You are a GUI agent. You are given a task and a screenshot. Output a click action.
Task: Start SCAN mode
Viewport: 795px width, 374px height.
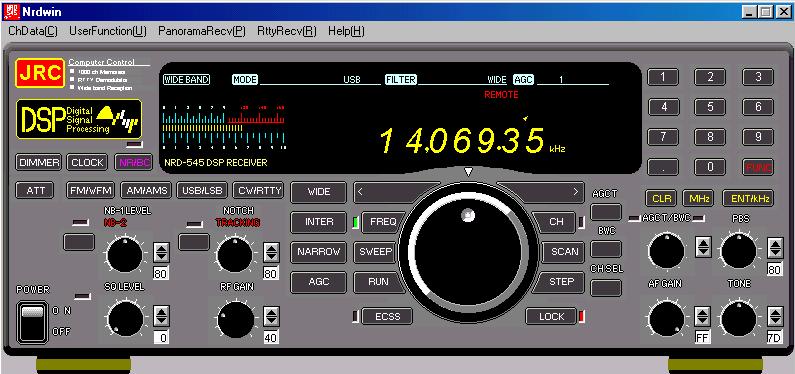click(564, 252)
